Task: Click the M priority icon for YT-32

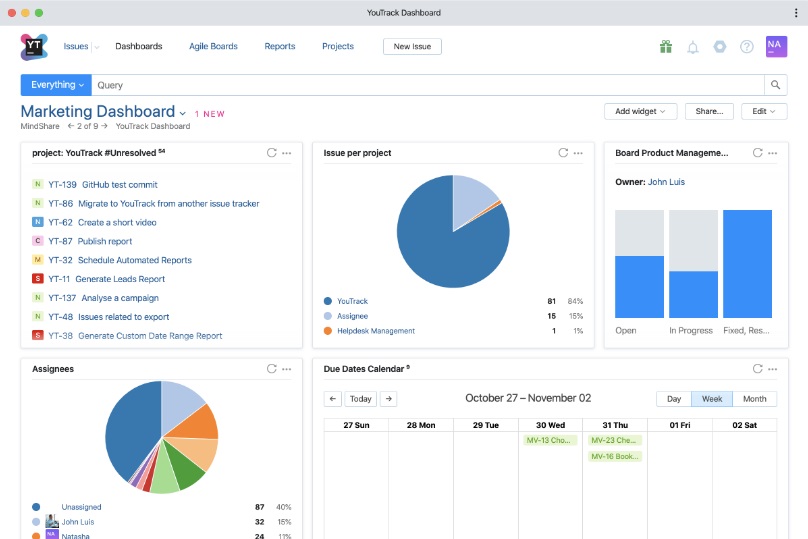Action: (x=38, y=260)
